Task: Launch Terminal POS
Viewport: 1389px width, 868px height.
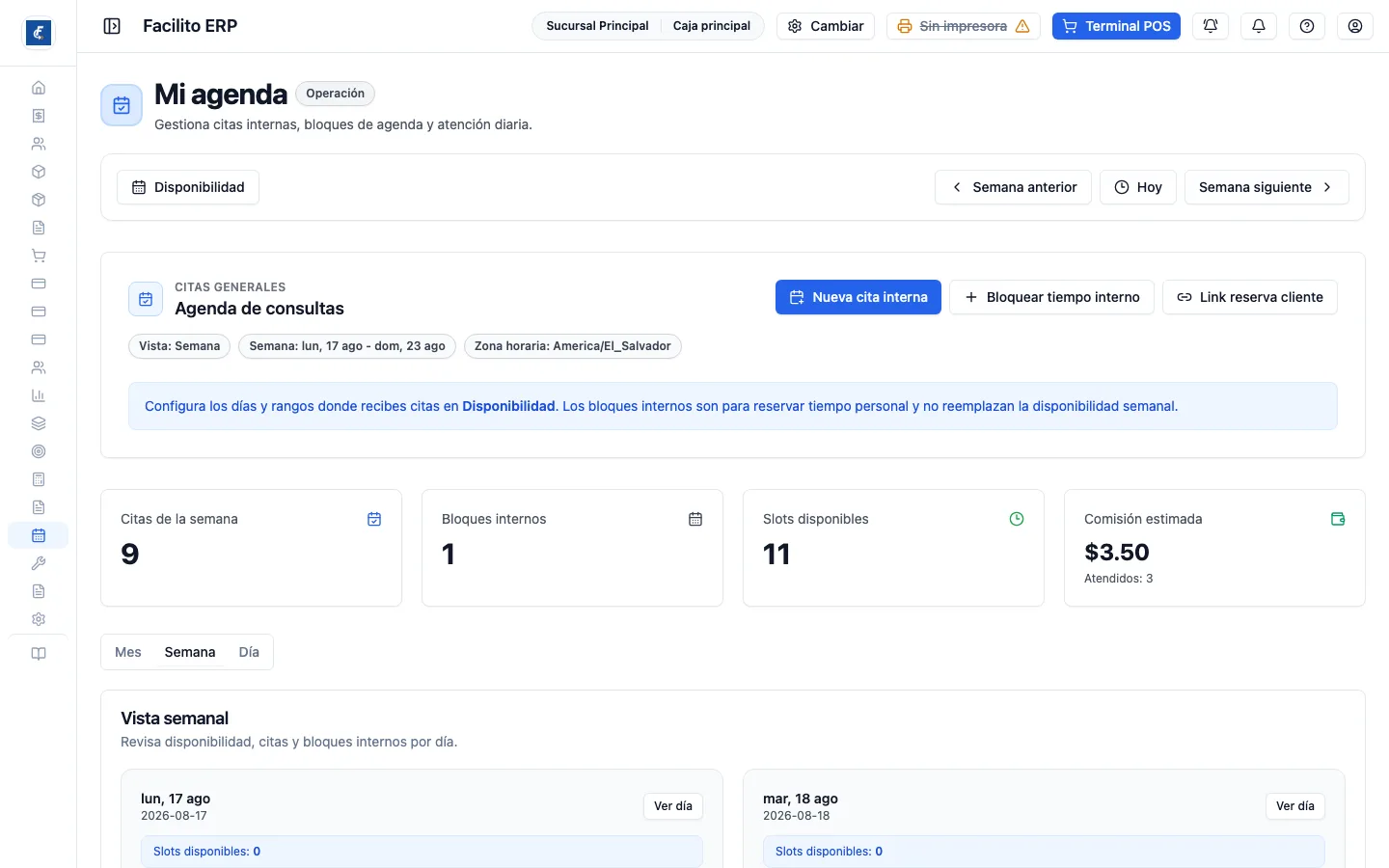Action: (x=1116, y=26)
